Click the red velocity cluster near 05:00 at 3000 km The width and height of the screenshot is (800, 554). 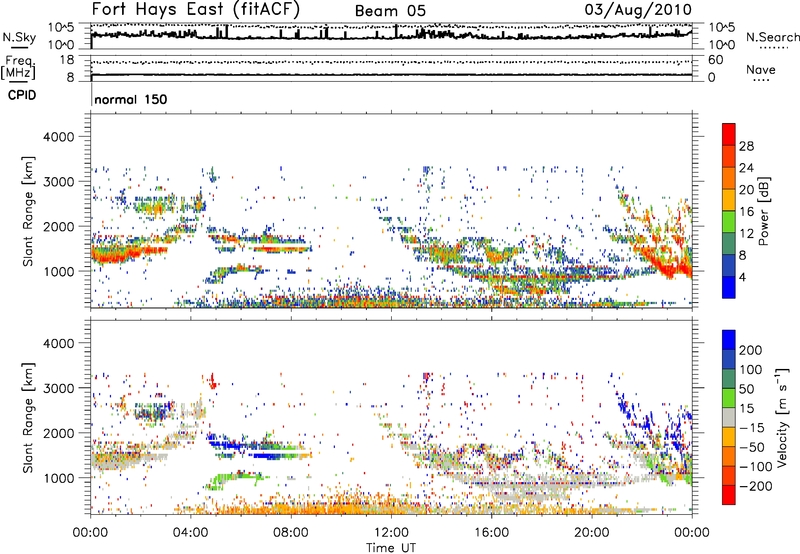point(212,382)
